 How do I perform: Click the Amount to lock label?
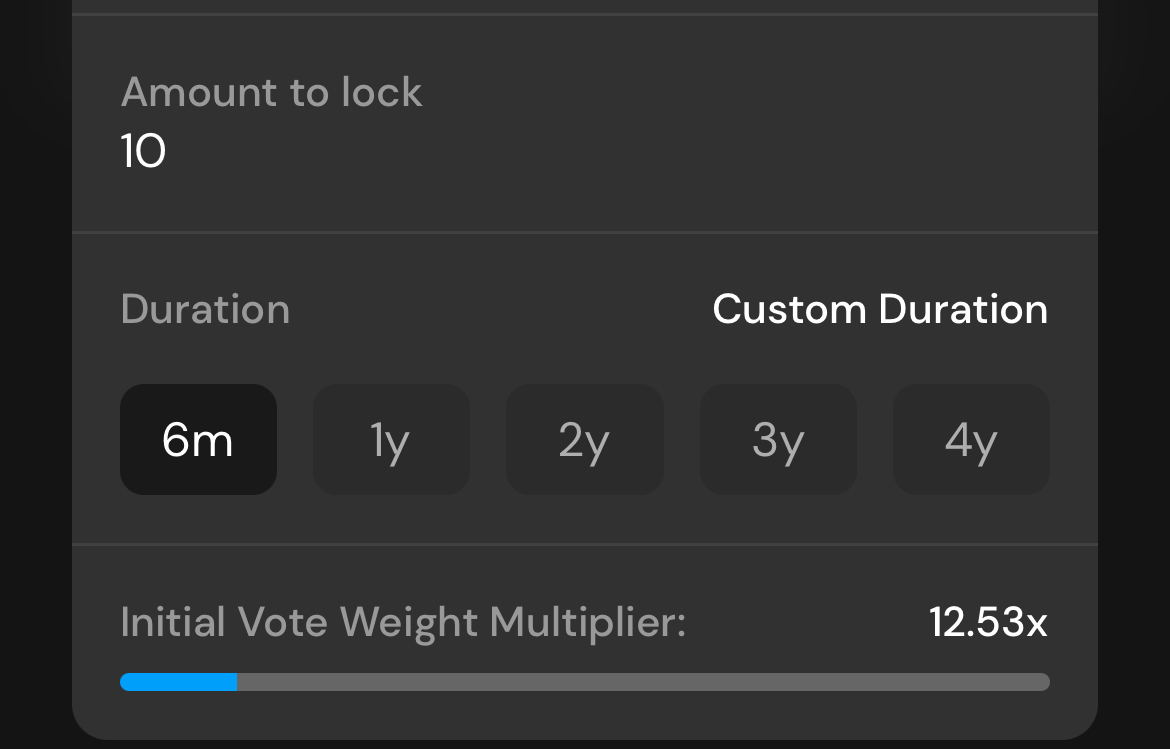tap(271, 93)
